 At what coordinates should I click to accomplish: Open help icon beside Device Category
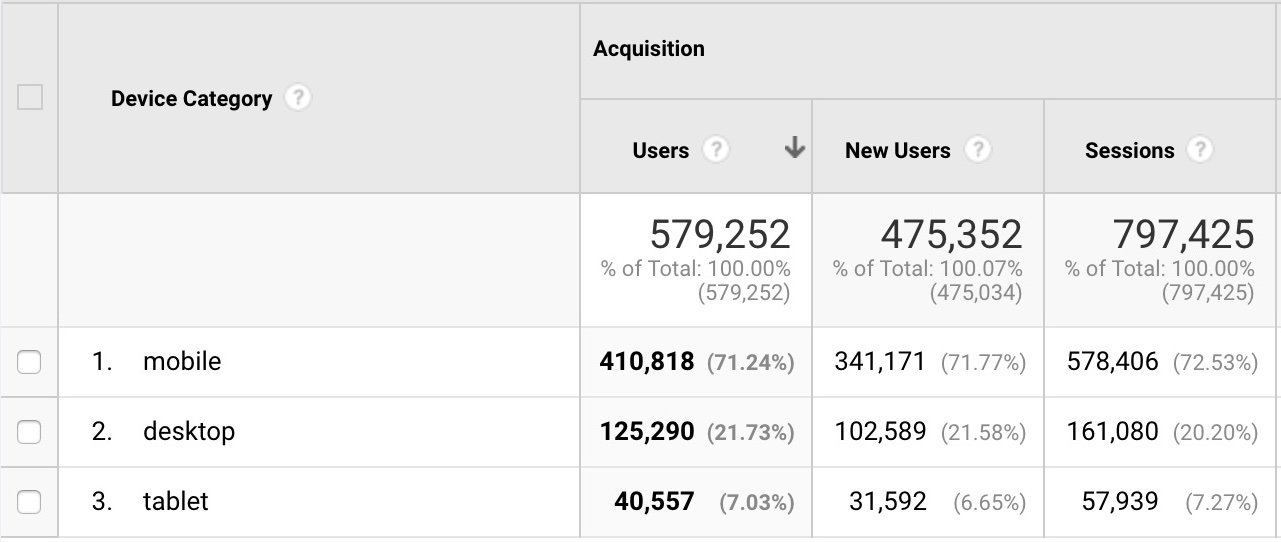pyautogui.click(x=297, y=98)
